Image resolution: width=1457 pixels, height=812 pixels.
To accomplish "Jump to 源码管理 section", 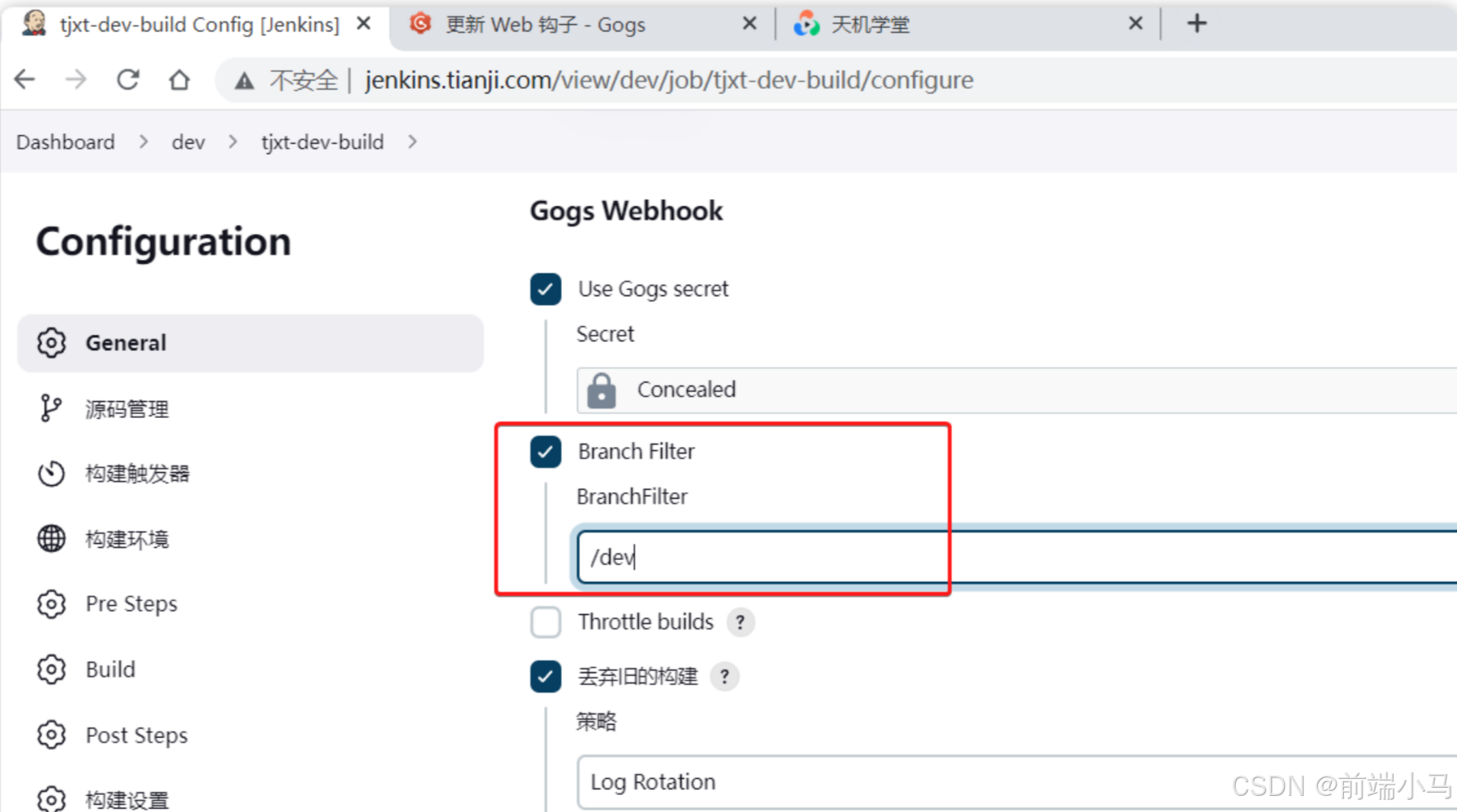I will pos(127,409).
